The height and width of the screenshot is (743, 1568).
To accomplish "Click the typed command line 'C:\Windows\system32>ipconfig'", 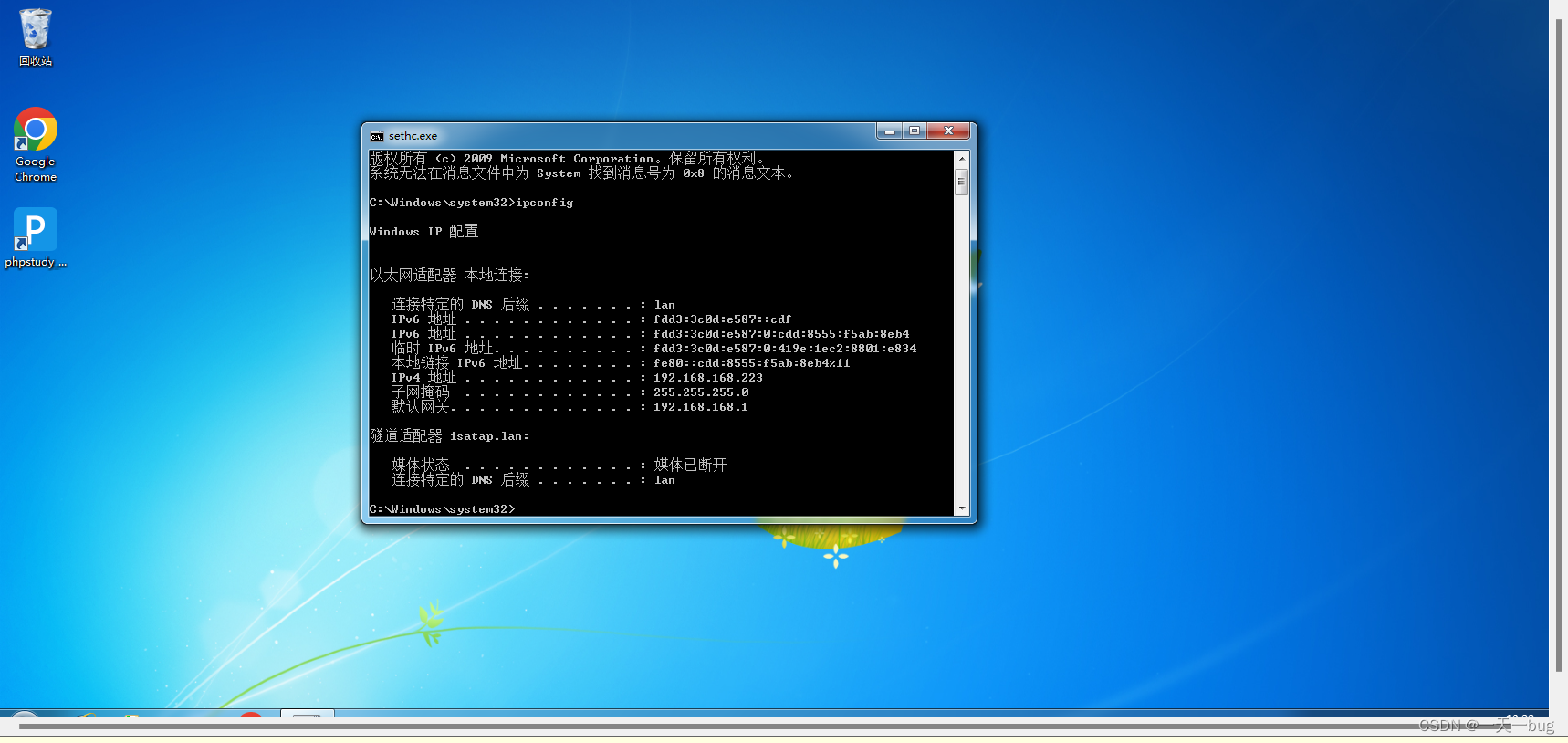I will click(x=471, y=203).
